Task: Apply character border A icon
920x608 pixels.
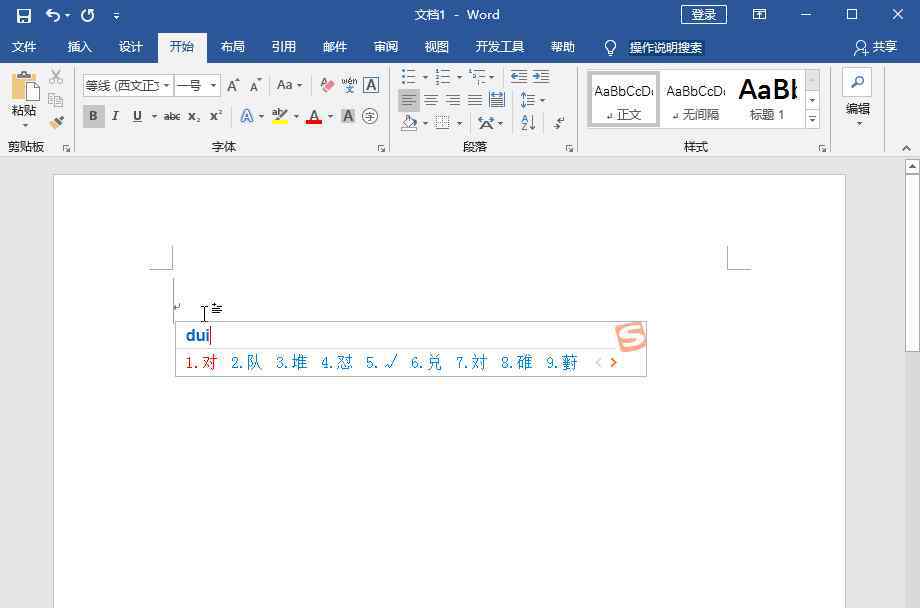Action: 371,85
